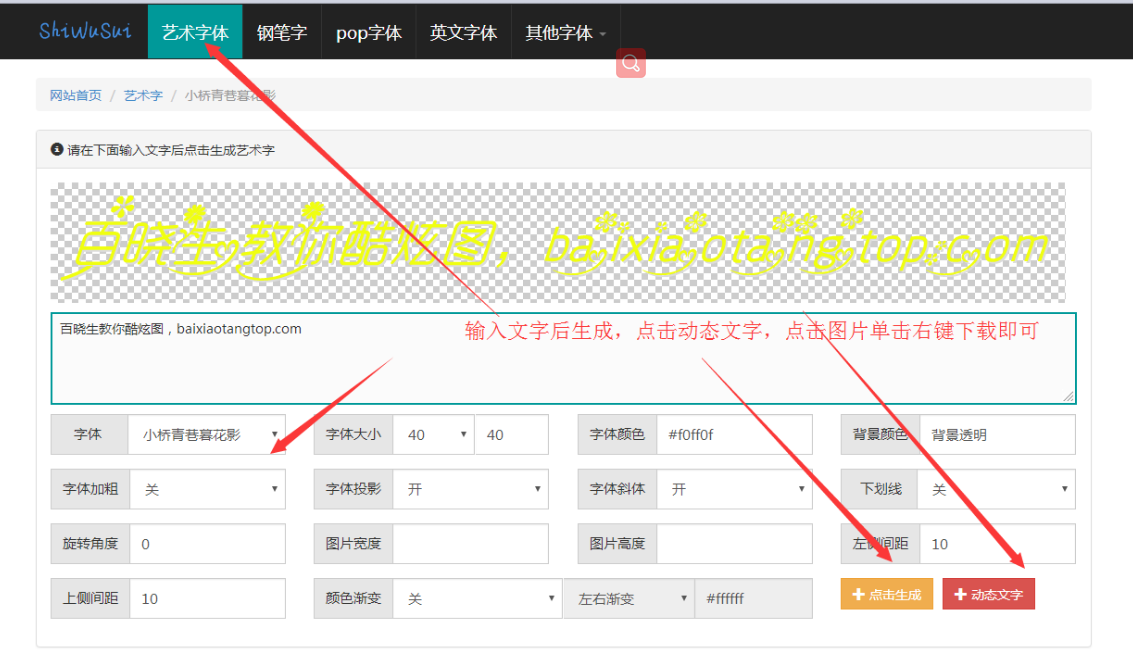Open the 字体大小 size dropdown

pos(433,435)
